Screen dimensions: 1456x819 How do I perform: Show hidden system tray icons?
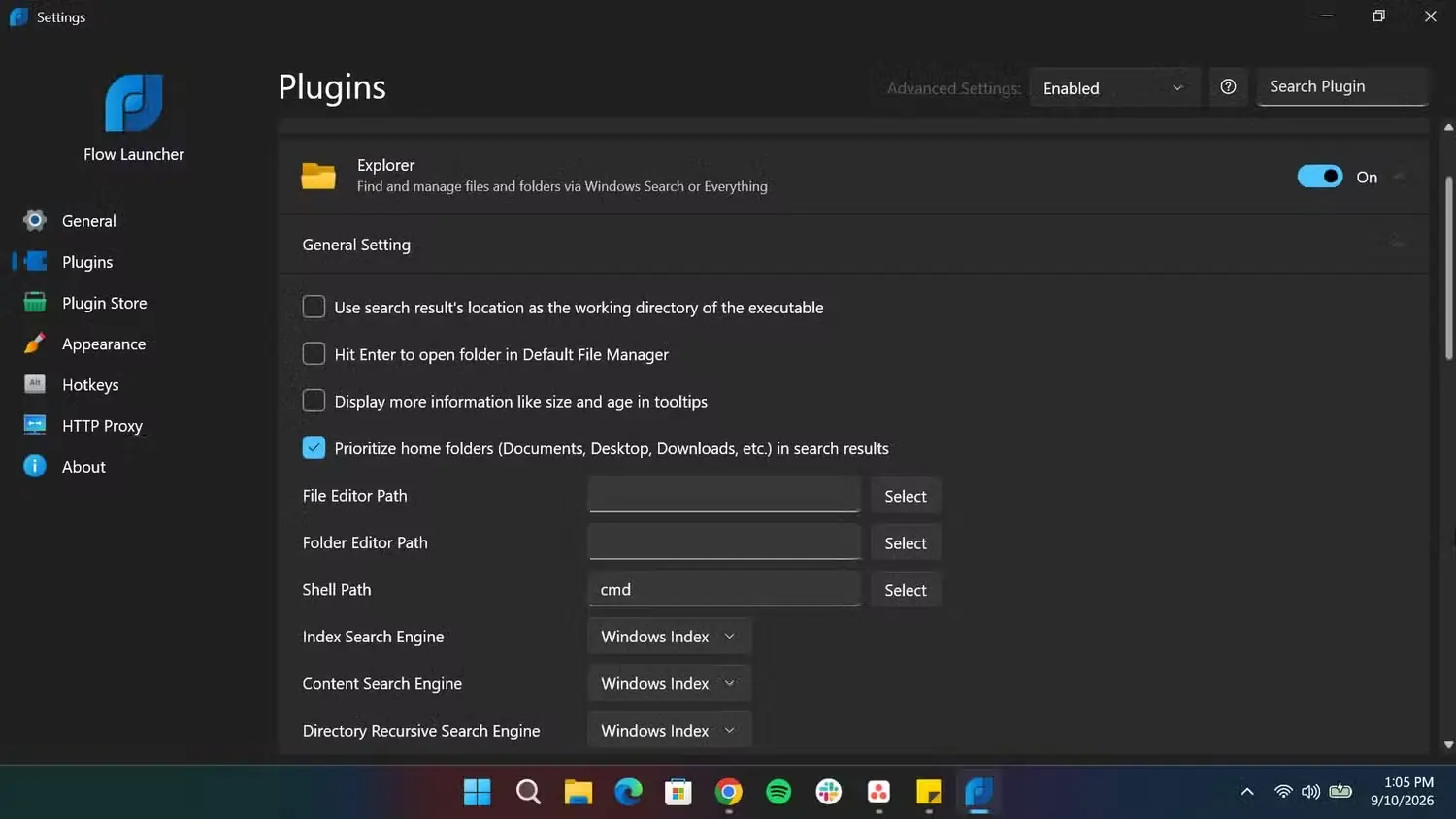pyautogui.click(x=1247, y=792)
